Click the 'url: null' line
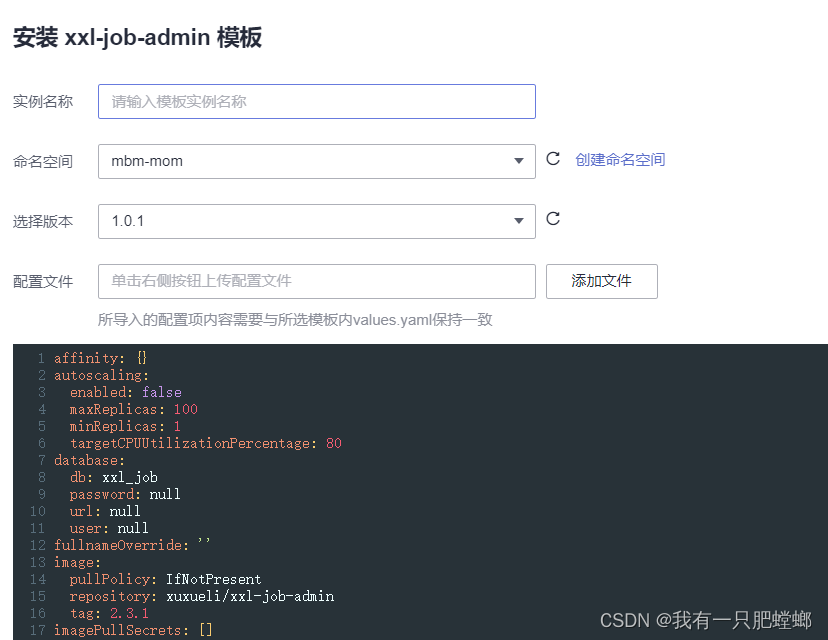The width and height of the screenshot is (828, 640). tap(105, 511)
